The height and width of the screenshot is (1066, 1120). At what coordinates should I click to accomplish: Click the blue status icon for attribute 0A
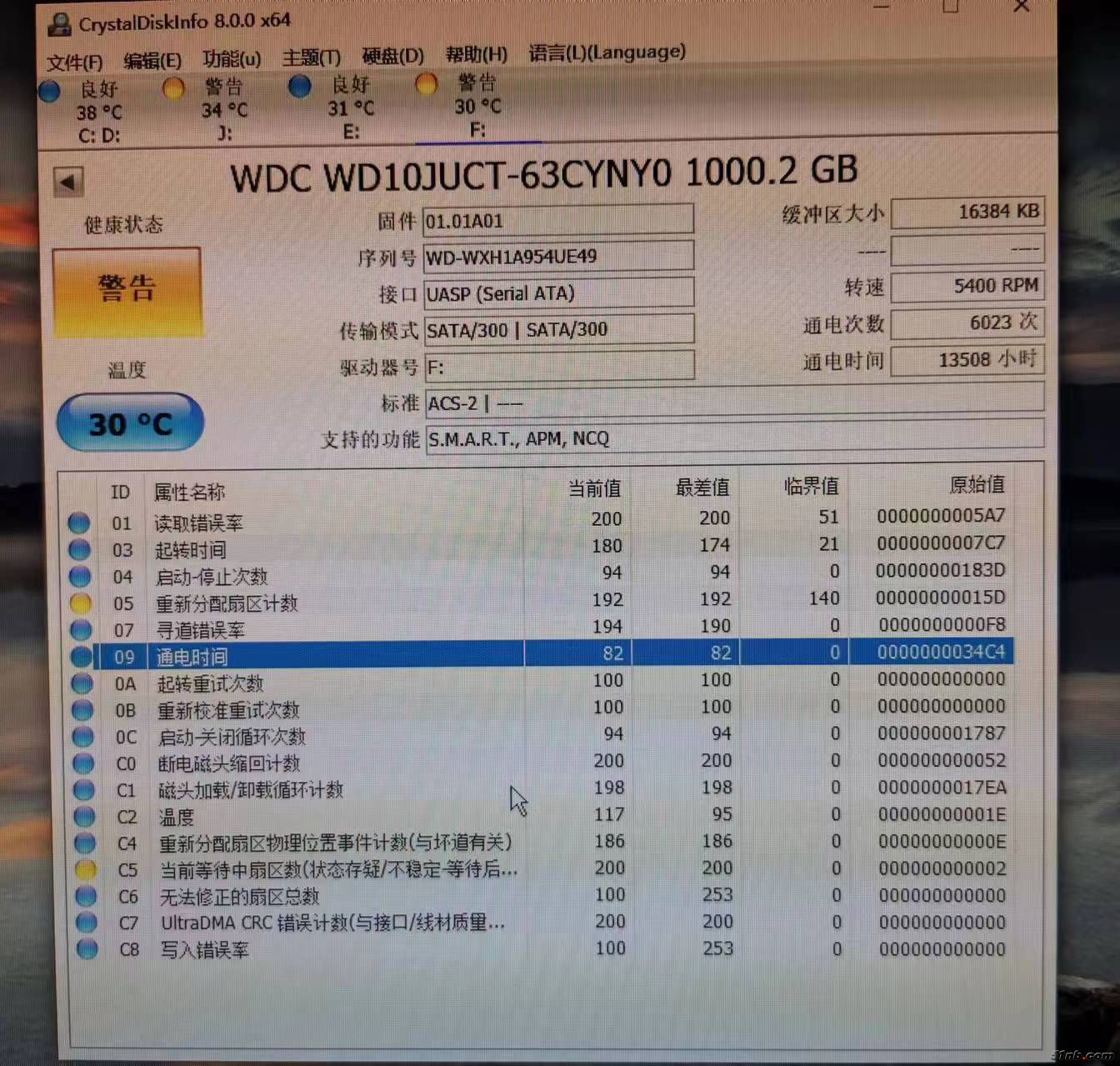point(82,683)
